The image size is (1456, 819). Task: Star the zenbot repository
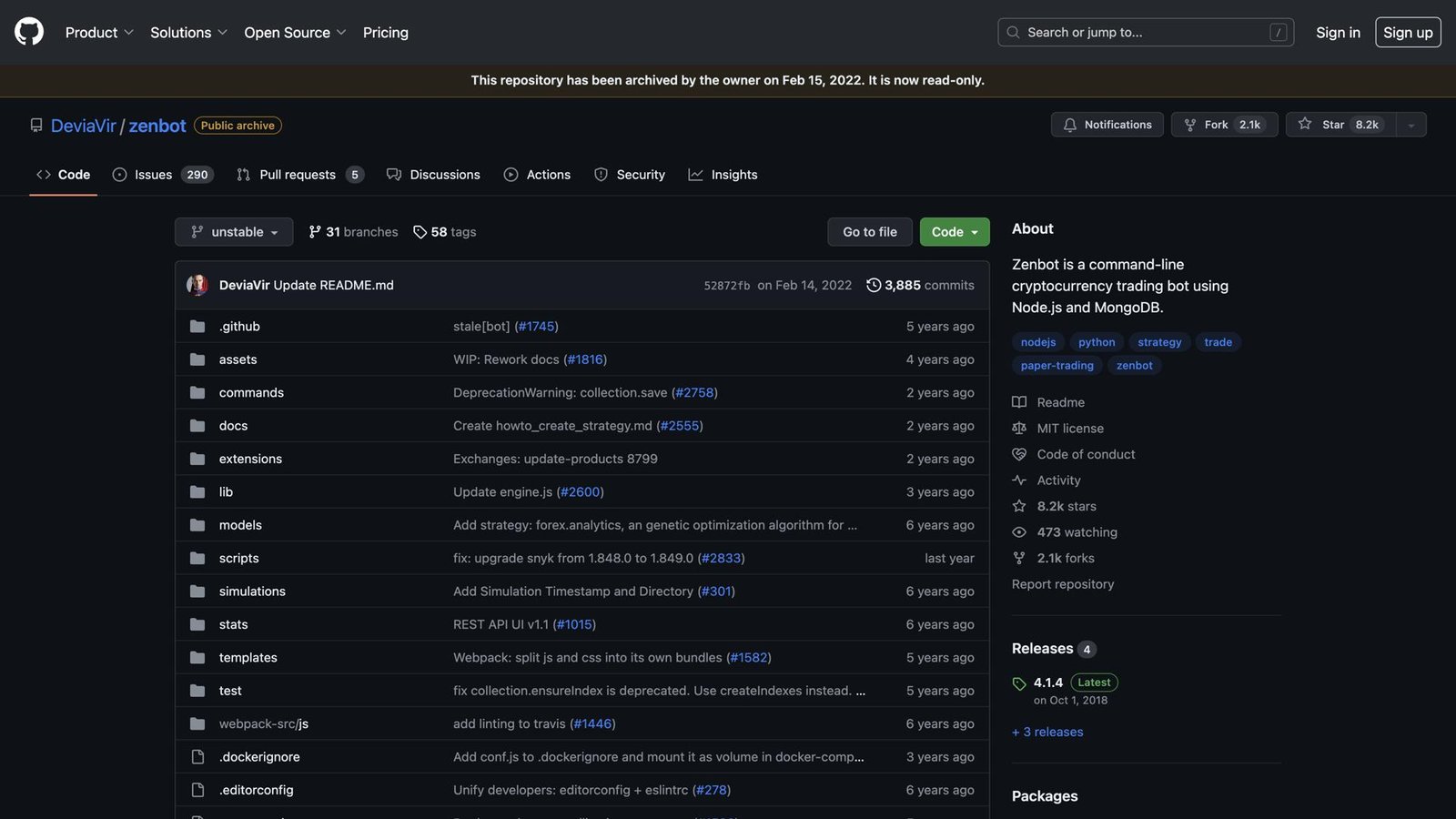click(1334, 124)
